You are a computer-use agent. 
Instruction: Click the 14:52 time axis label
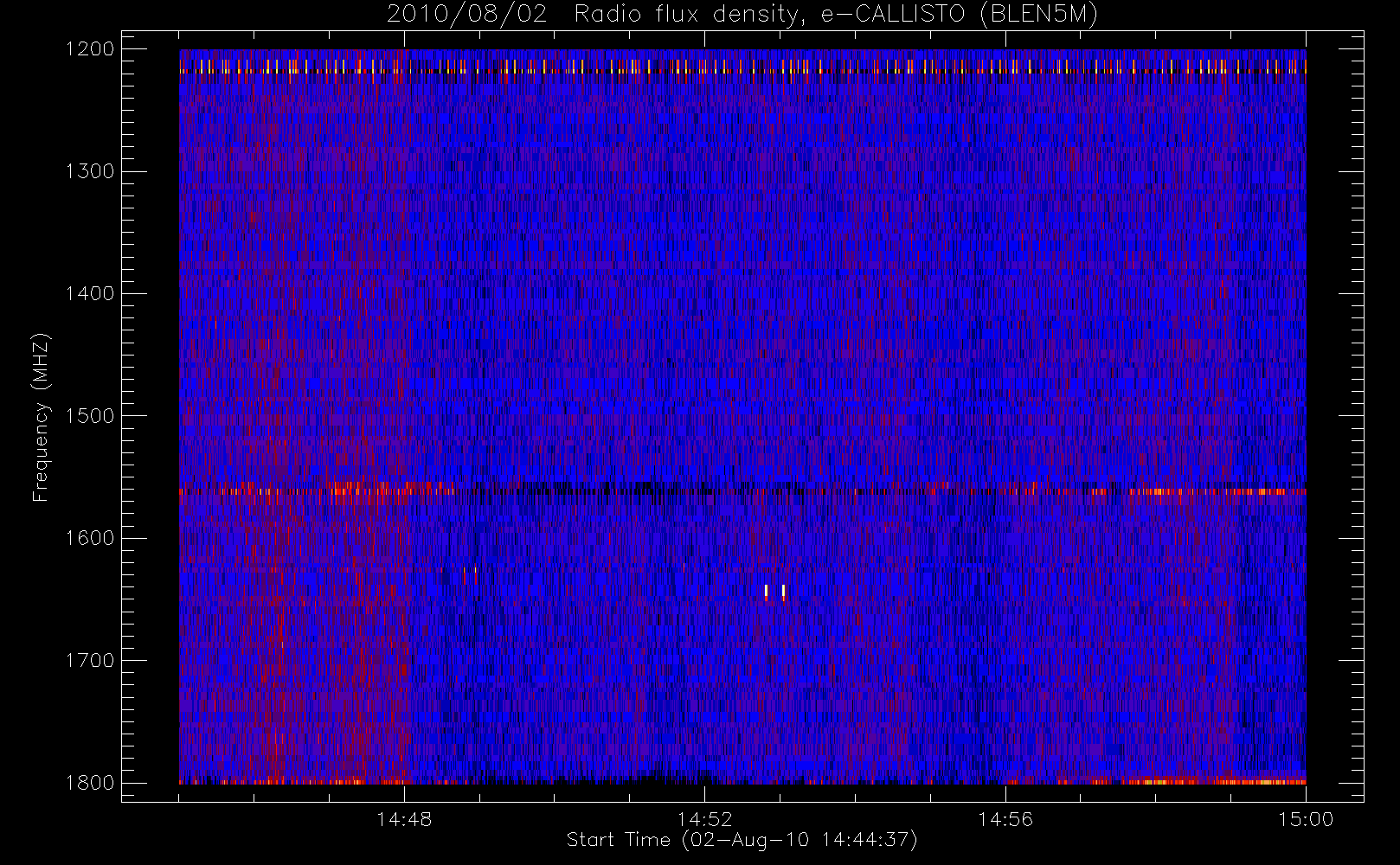[x=704, y=819]
